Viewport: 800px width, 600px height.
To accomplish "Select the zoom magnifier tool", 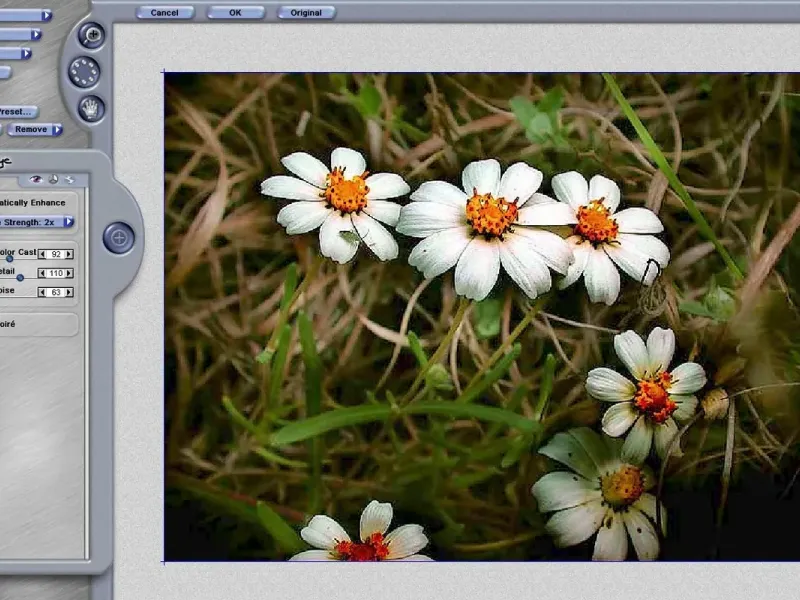I will (x=92, y=35).
